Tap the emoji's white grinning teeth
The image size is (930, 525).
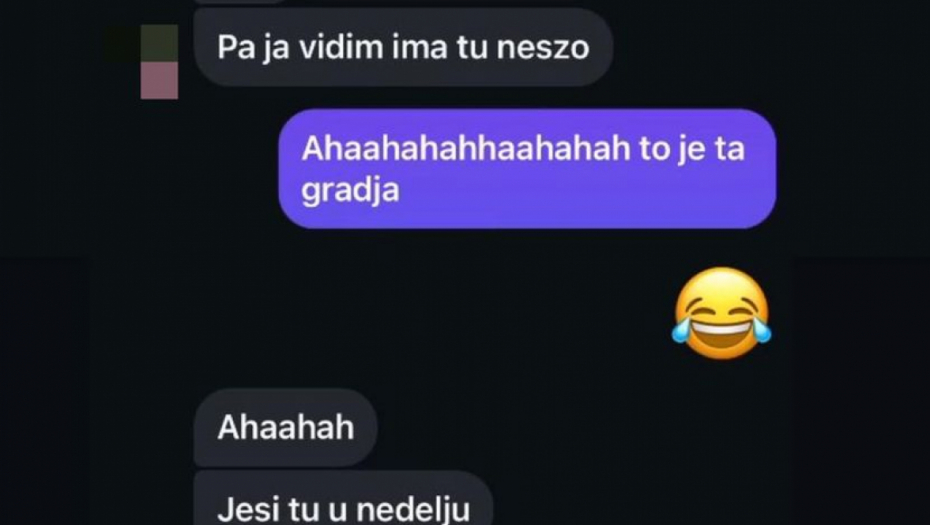(722, 328)
